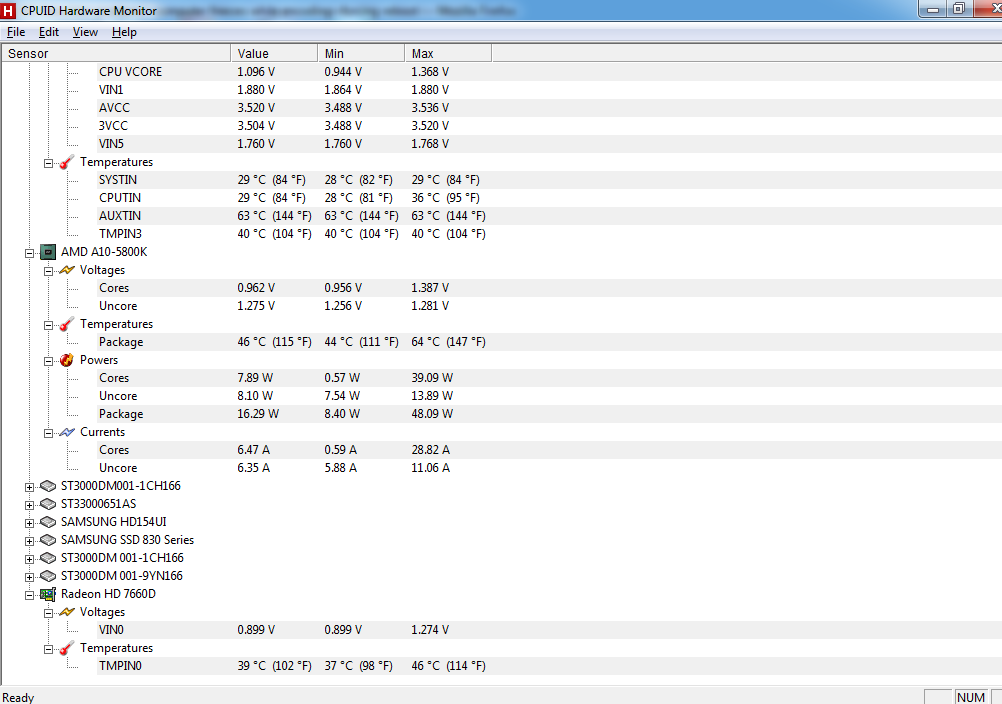Collapse the AMD A10-5800K node
Image resolution: width=1002 pixels, height=704 pixels.
click(29, 253)
